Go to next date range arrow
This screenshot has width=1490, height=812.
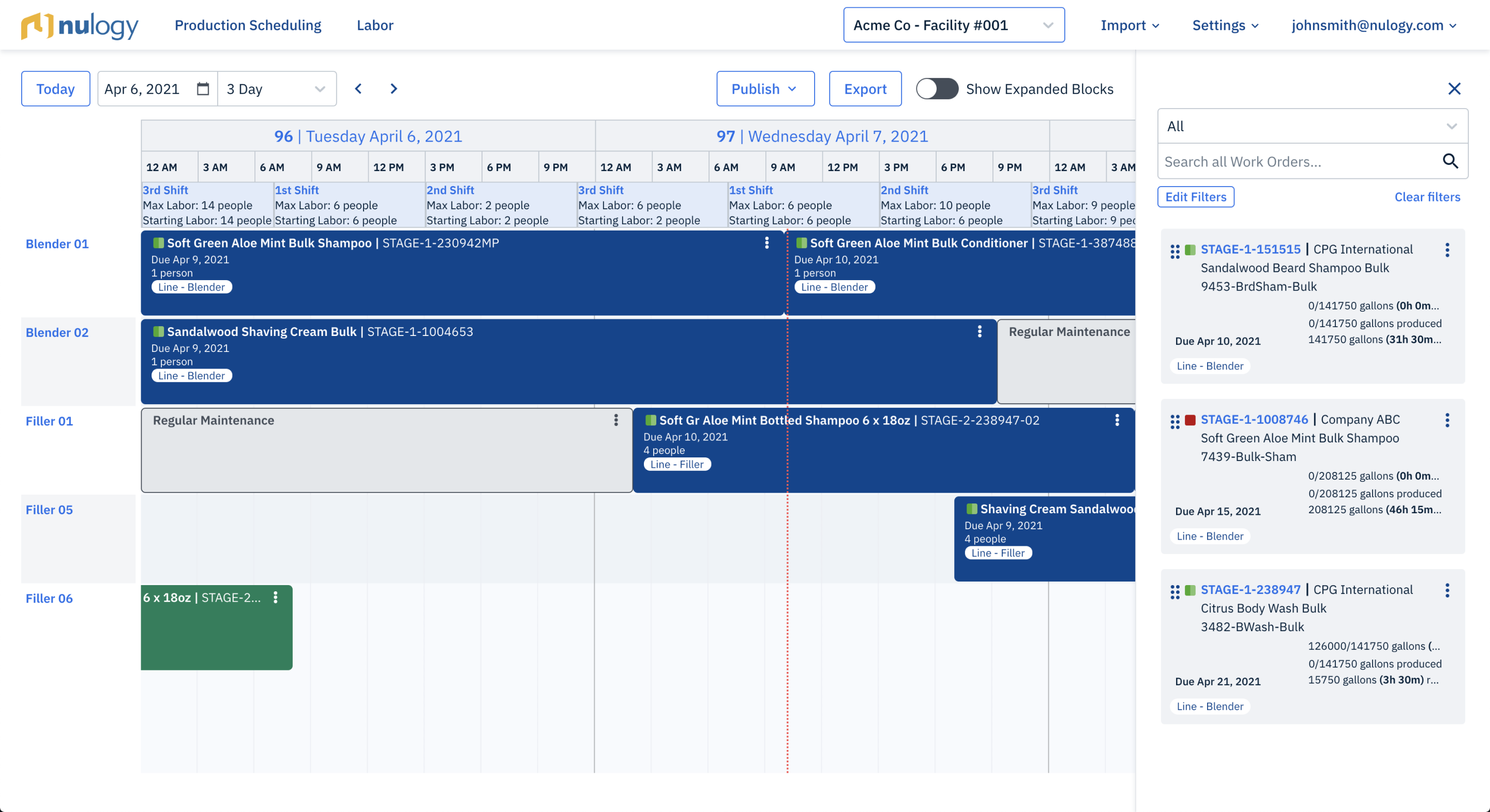tap(394, 89)
